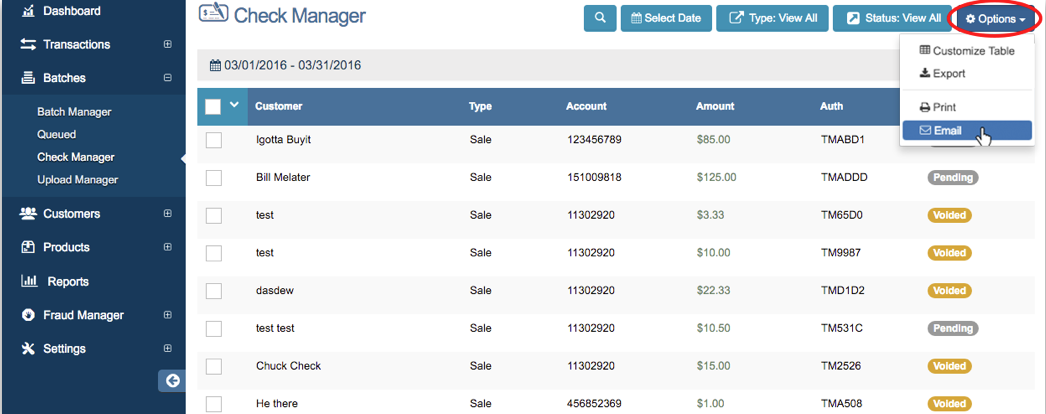The height and width of the screenshot is (414, 1046).
Task: Click the Settings wrench icon
Action: click(x=28, y=349)
